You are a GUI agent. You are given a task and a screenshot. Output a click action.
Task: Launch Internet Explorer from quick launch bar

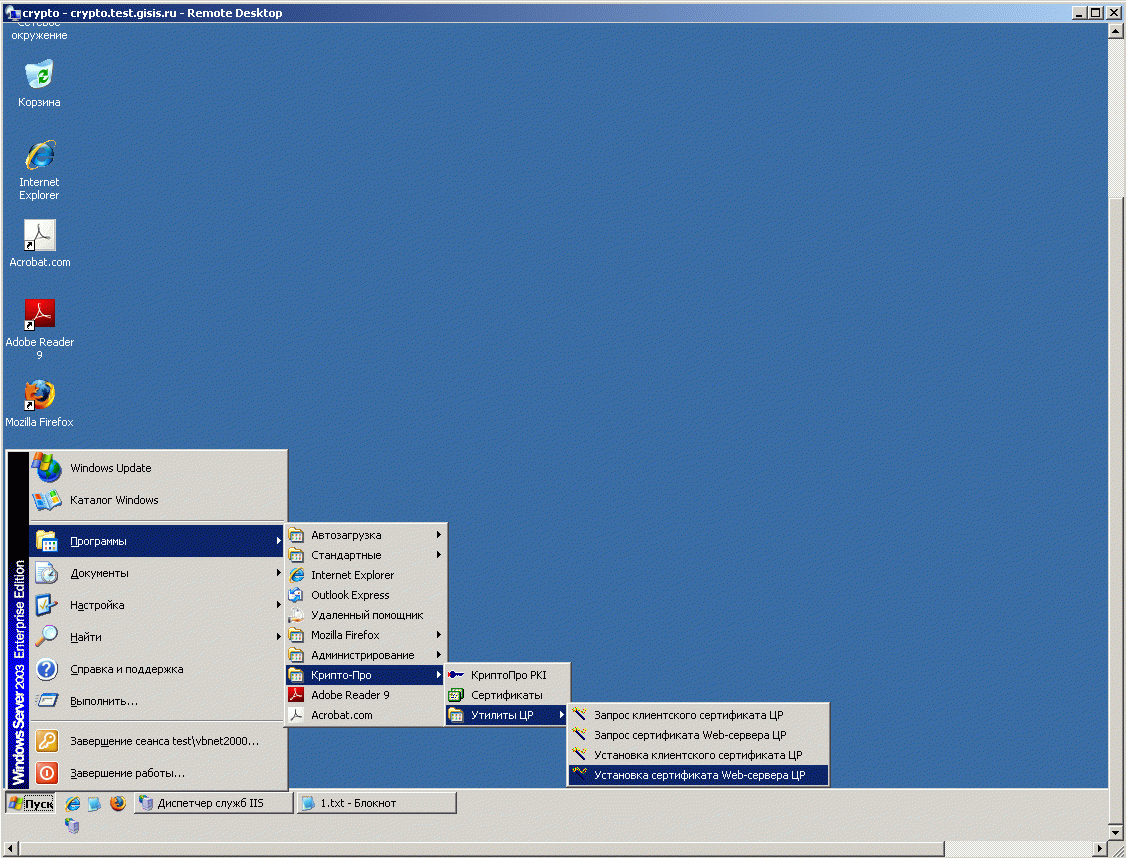pos(73,803)
